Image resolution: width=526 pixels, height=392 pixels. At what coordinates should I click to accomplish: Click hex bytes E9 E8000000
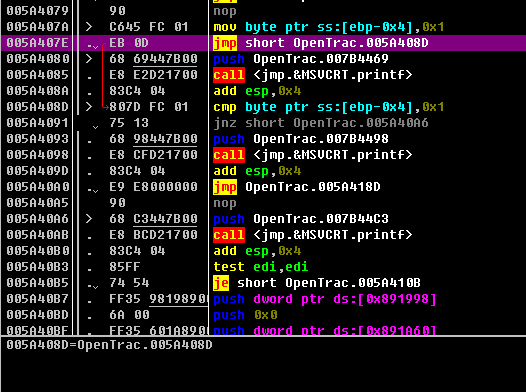pos(153,187)
